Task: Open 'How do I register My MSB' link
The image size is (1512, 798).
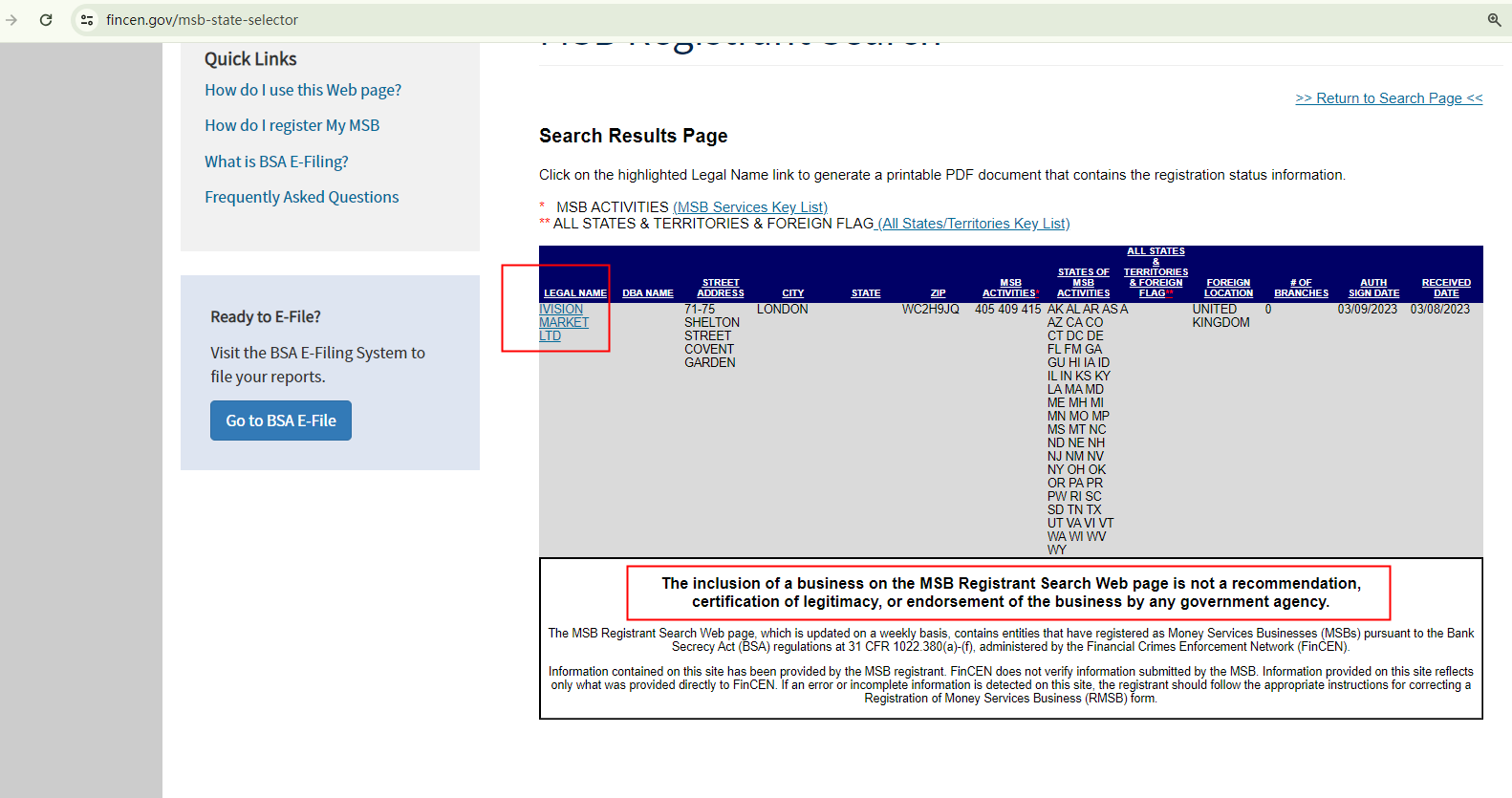Action: point(292,125)
